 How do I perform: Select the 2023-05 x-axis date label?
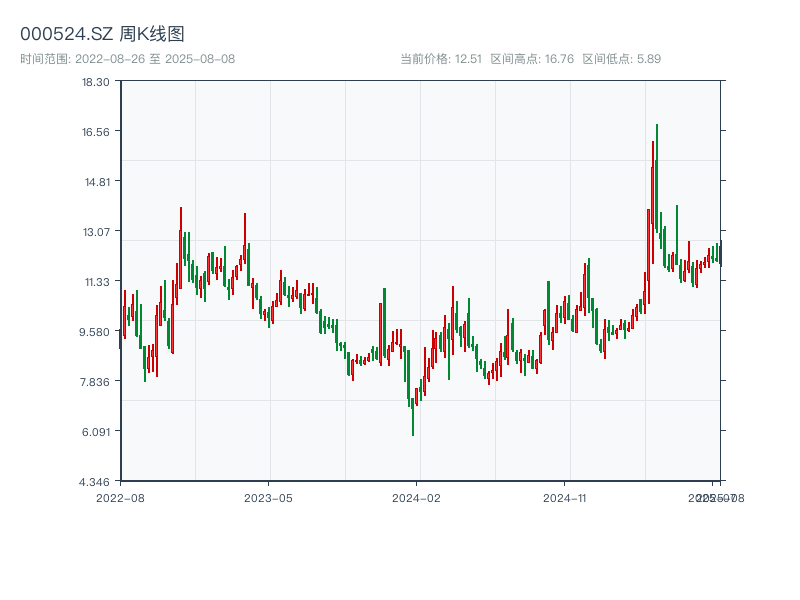click(x=268, y=497)
